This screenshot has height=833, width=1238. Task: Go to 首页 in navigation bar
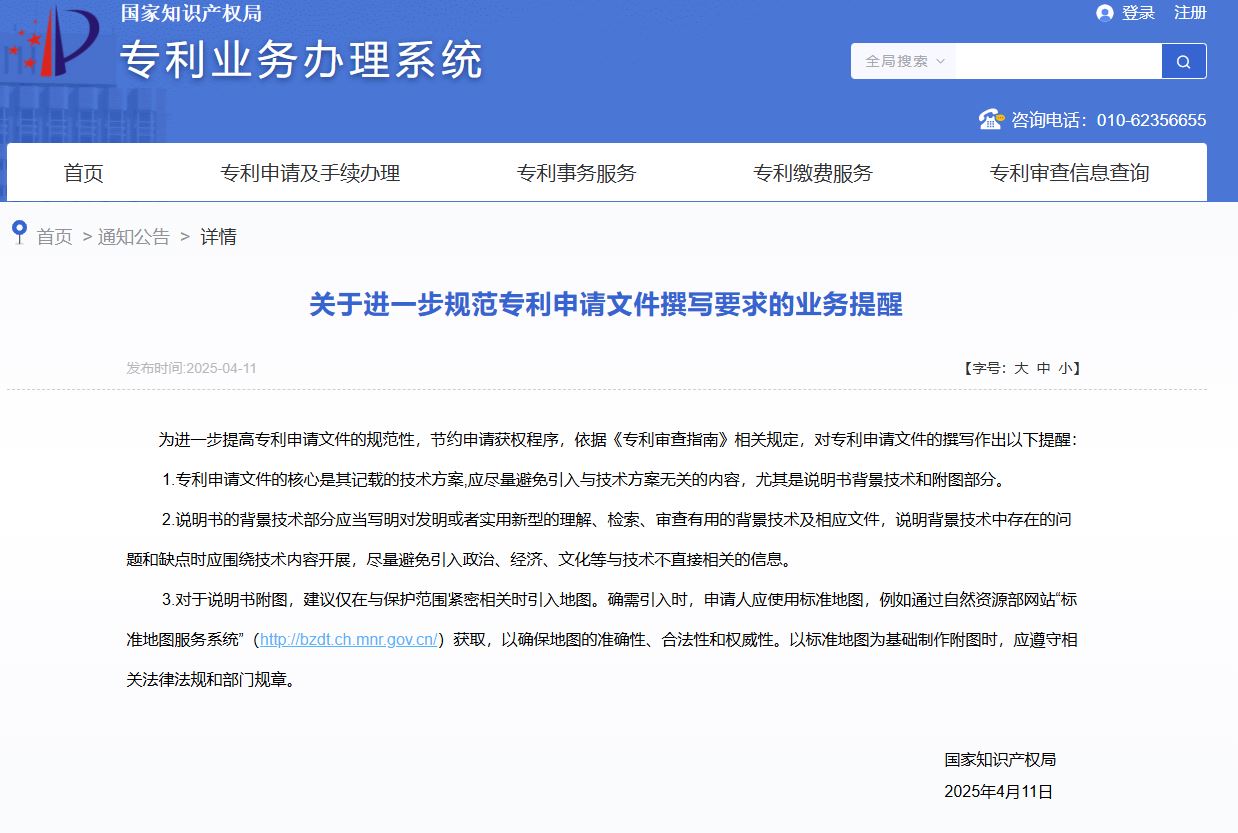(x=84, y=173)
